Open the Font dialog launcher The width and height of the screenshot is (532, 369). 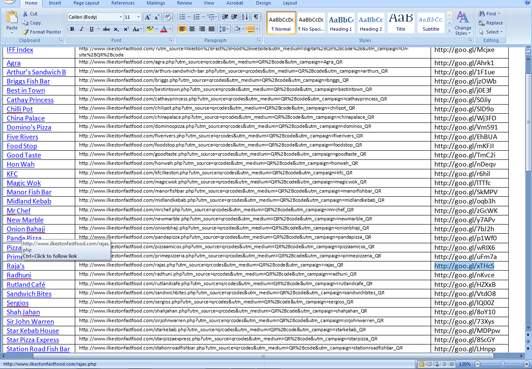point(171,40)
